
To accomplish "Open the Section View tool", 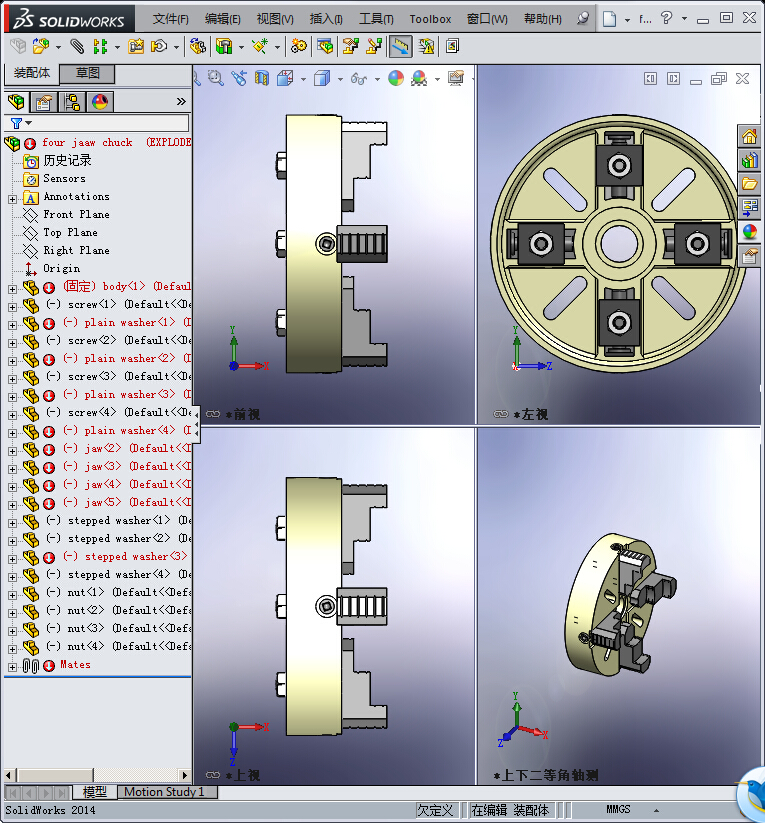I will coord(262,78).
